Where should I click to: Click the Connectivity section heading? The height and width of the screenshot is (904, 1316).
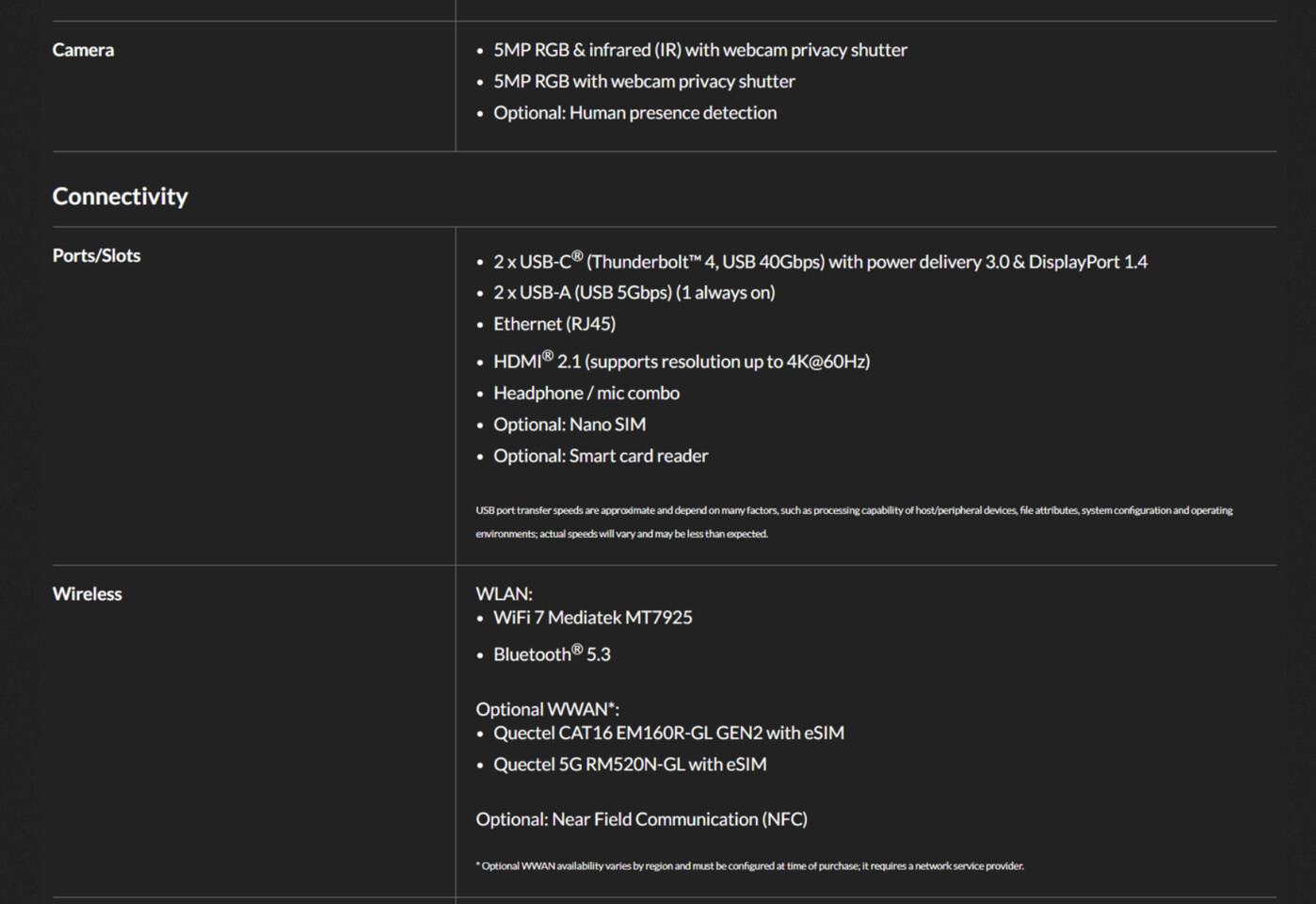click(x=120, y=196)
